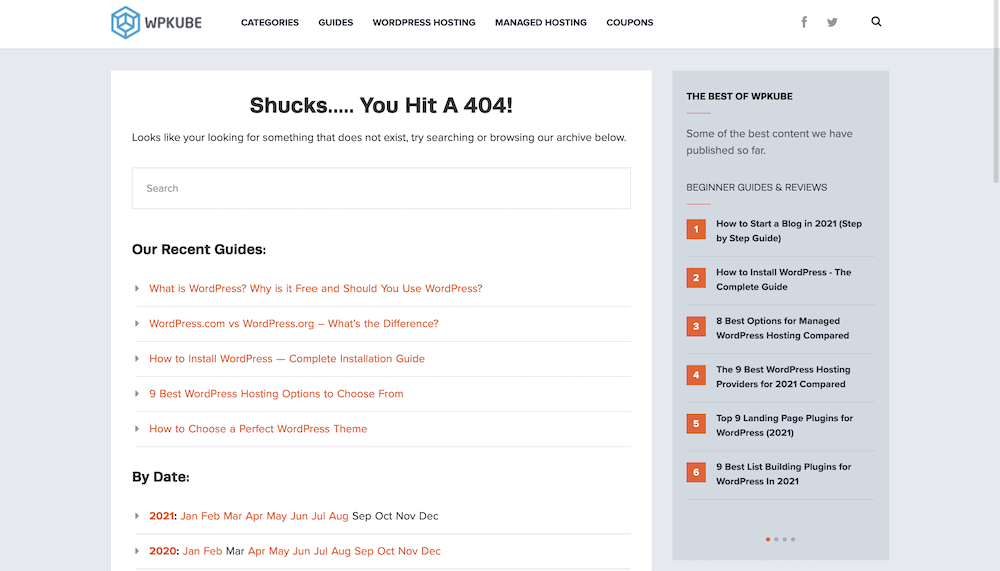Open the Twitter profile icon

pos(832,22)
